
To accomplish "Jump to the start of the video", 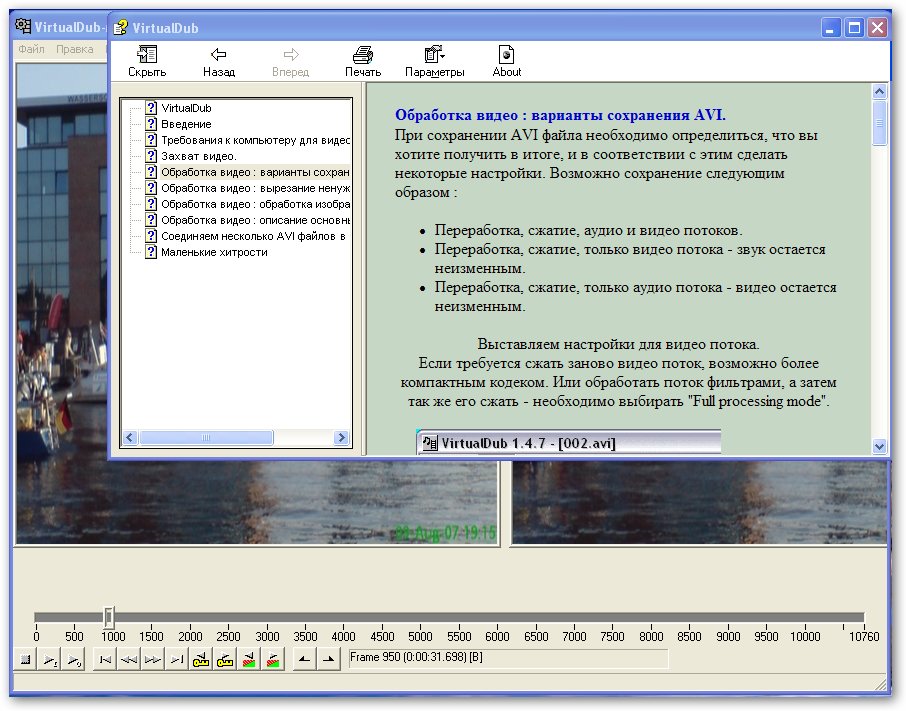I will click(x=104, y=660).
